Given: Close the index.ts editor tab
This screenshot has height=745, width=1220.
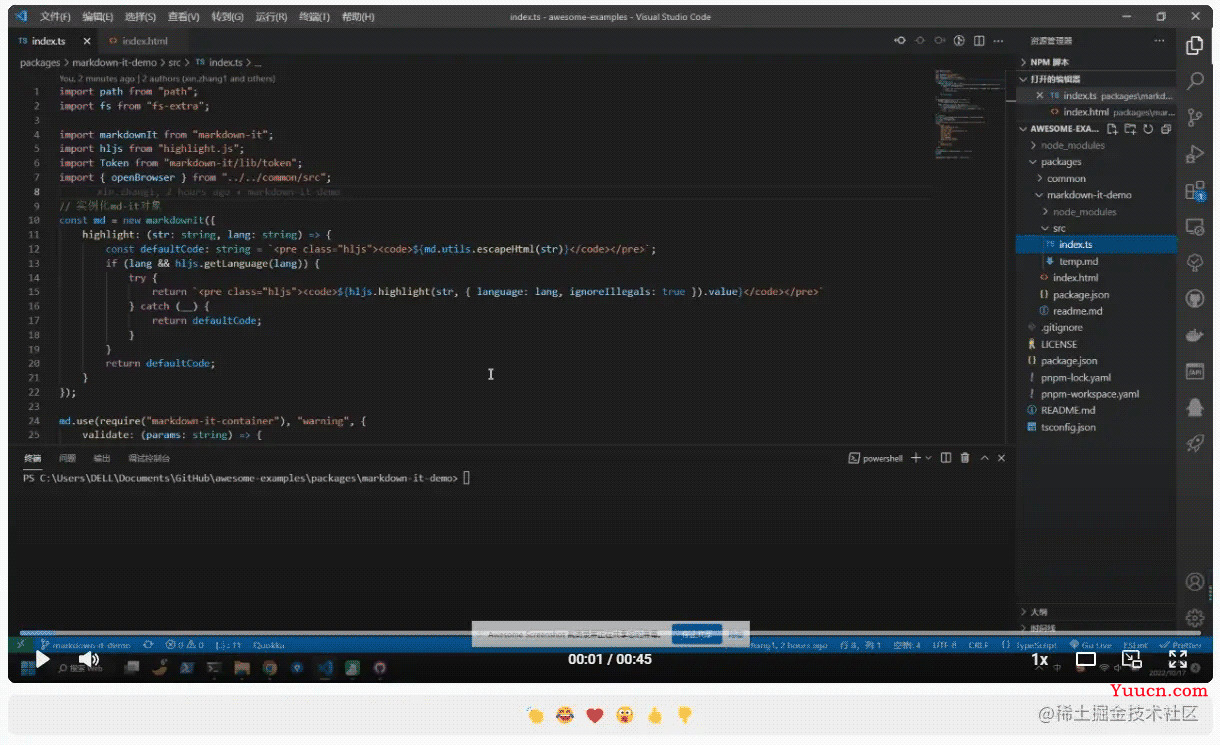Looking at the screenshot, I should tap(87, 41).
